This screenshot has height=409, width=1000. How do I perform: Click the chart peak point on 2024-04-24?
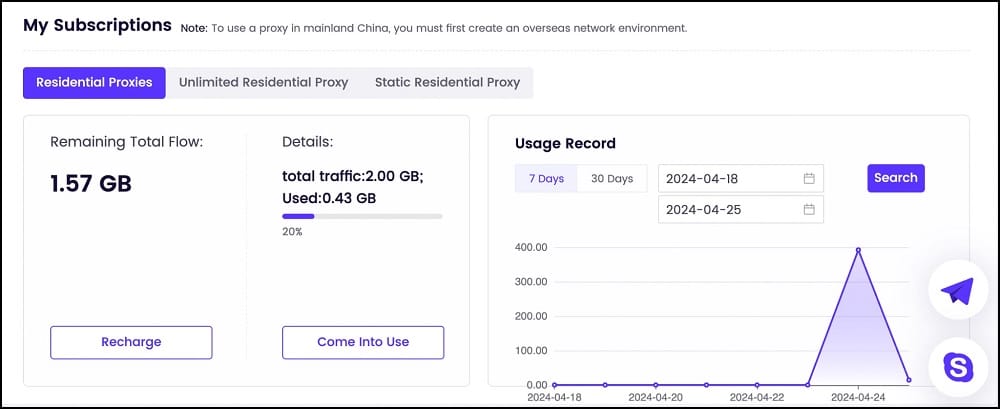[858, 250]
